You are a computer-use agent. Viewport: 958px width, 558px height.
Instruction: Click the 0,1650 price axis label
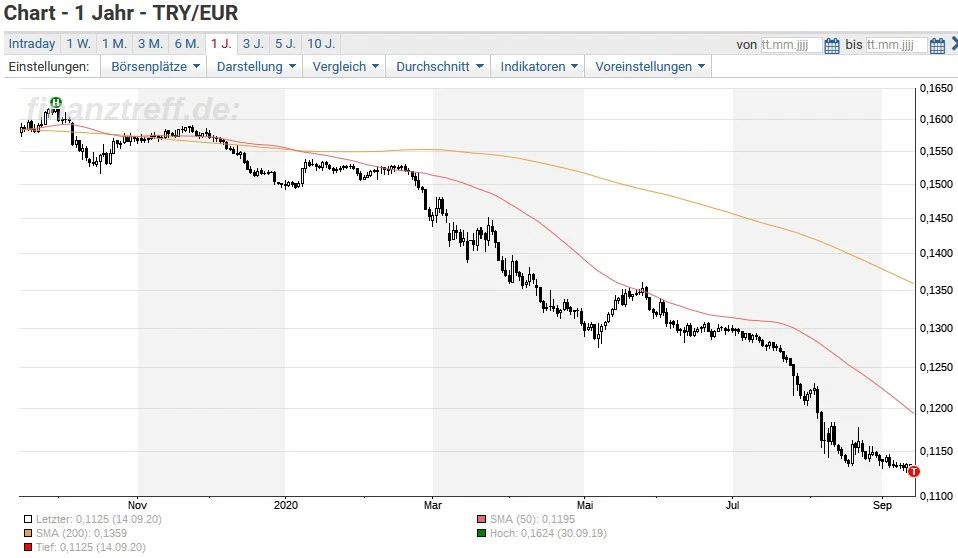(x=937, y=89)
